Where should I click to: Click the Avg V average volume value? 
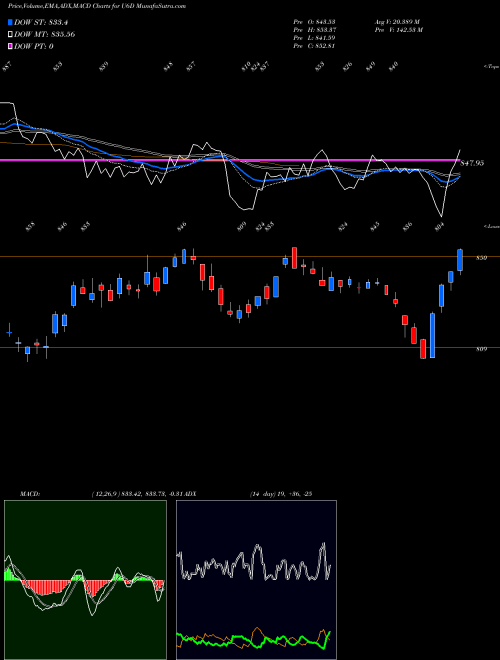tap(397, 21)
